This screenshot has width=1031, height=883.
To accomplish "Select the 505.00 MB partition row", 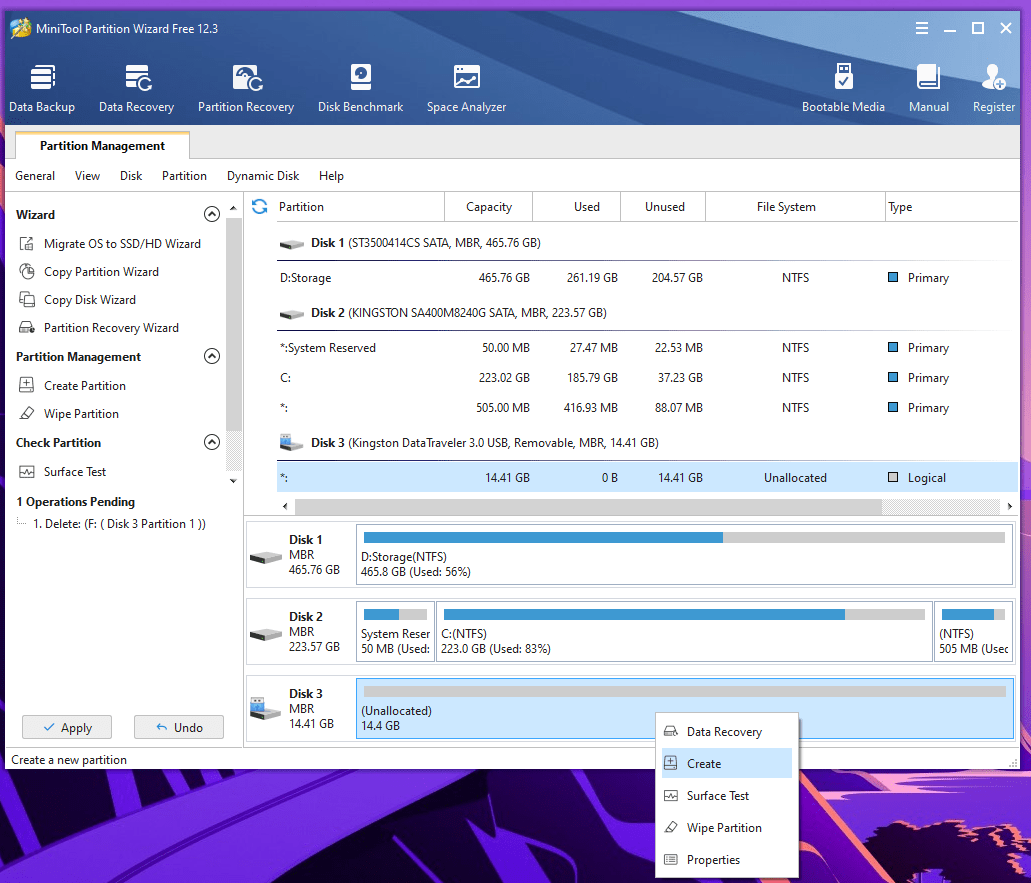I will click(647, 408).
